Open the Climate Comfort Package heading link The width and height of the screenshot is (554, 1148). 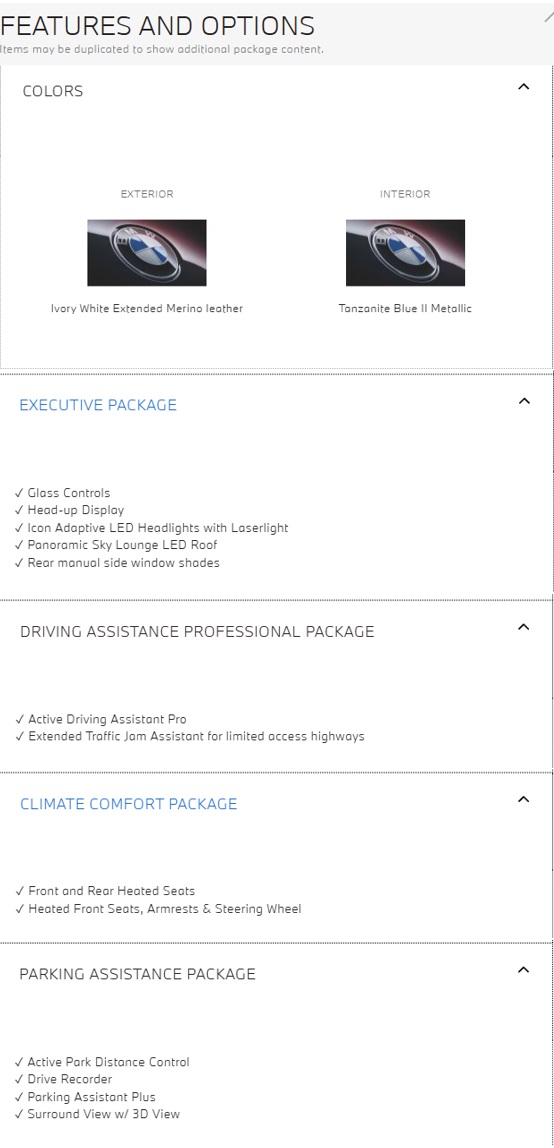[x=129, y=804]
